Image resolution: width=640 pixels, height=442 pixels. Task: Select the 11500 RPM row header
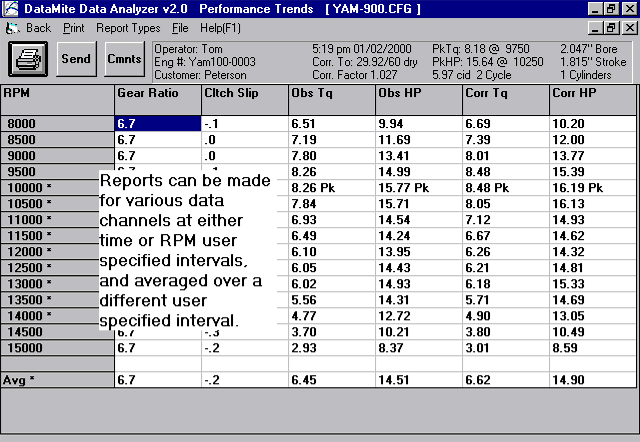point(50,235)
